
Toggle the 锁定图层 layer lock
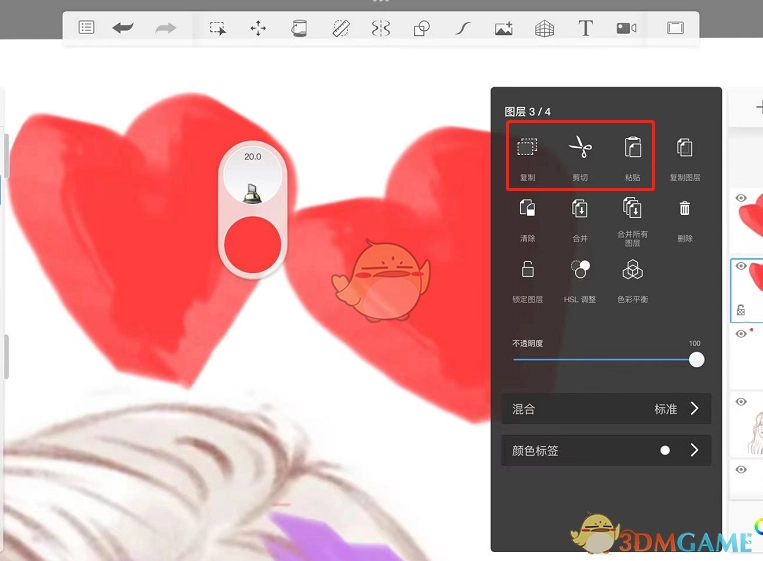(x=527, y=269)
